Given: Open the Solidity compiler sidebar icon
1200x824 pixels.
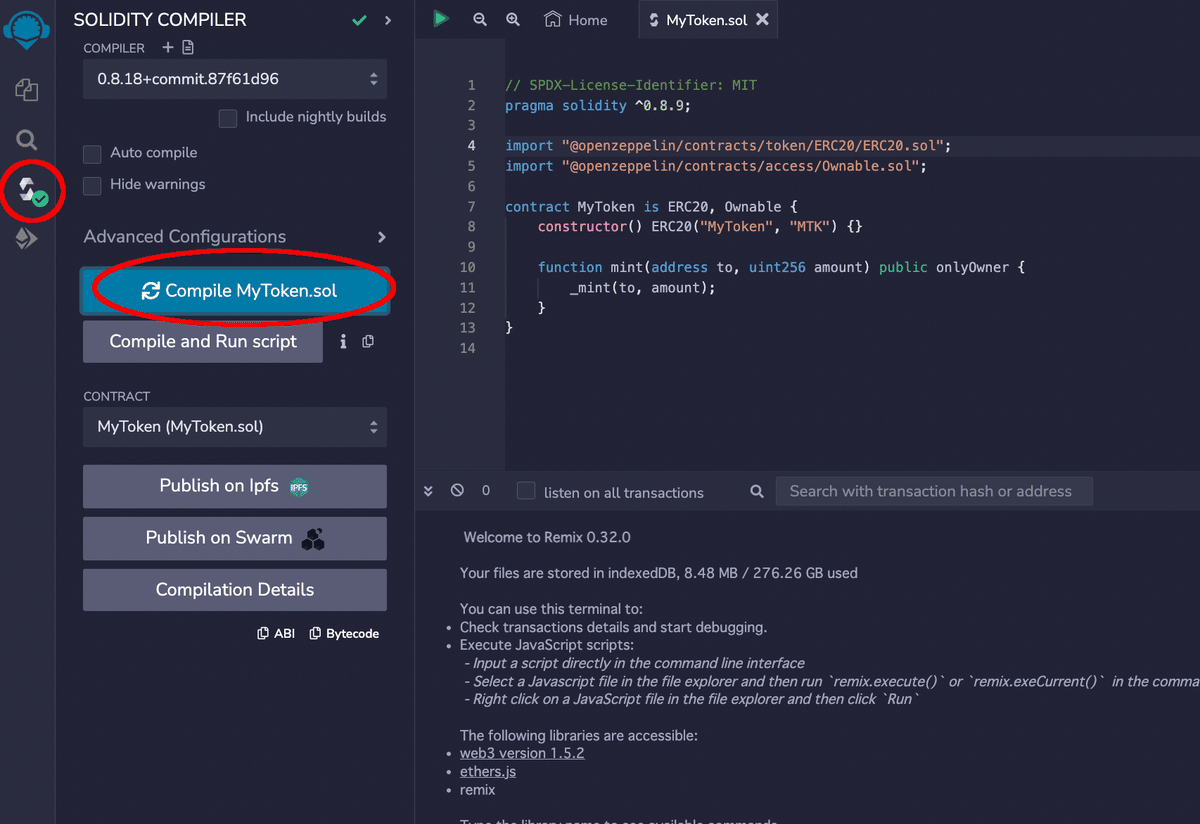Looking at the screenshot, I should coord(31,190).
